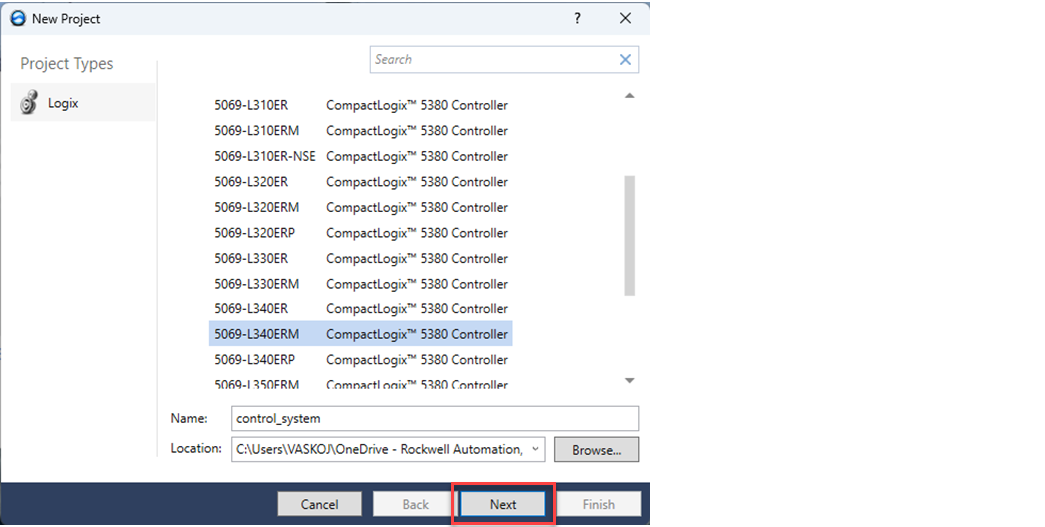Select controller 5069-L320ERP
Image resolution: width=1045 pixels, height=527 pixels.
point(361,233)
